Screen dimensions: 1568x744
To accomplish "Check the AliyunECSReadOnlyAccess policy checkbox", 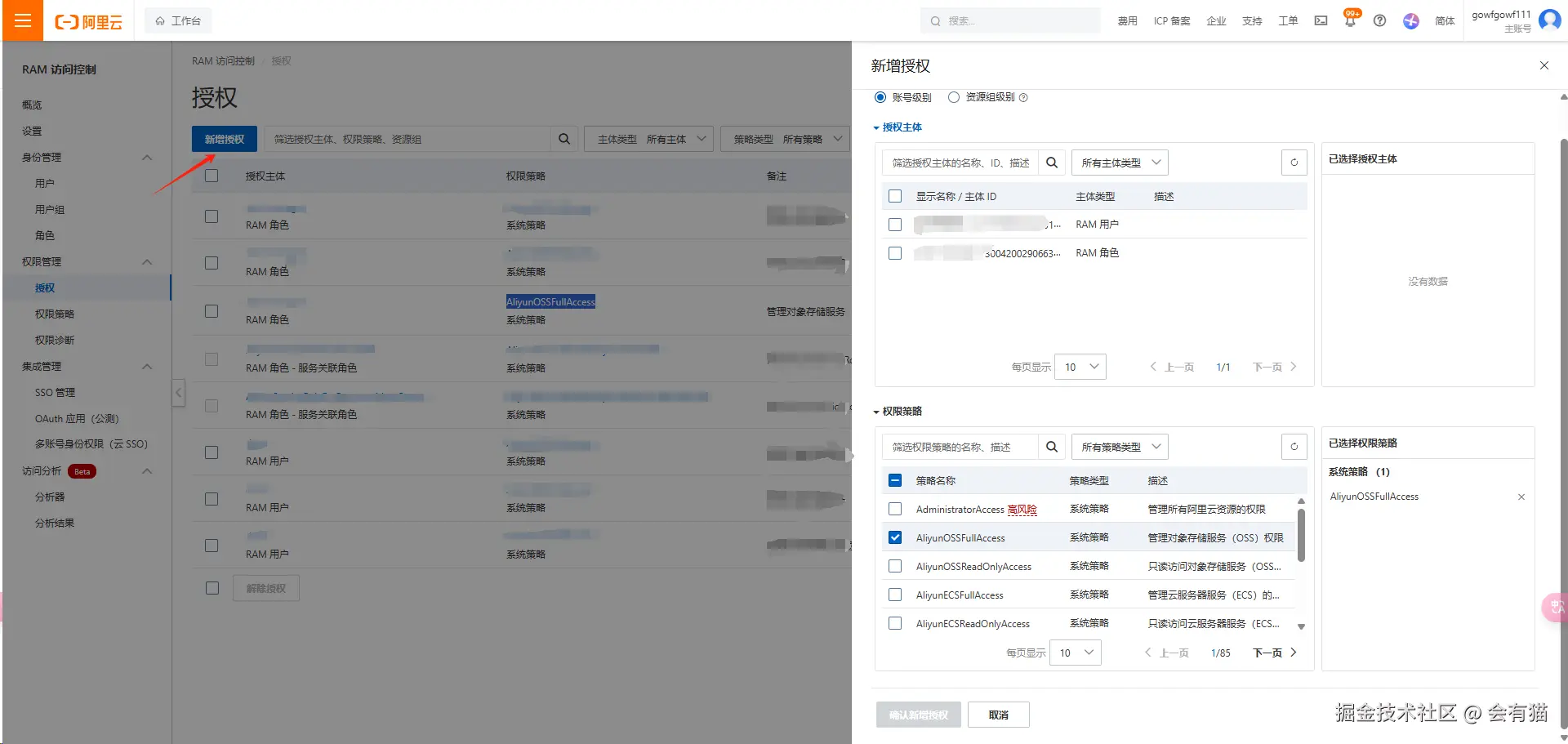I will [895, 623].
